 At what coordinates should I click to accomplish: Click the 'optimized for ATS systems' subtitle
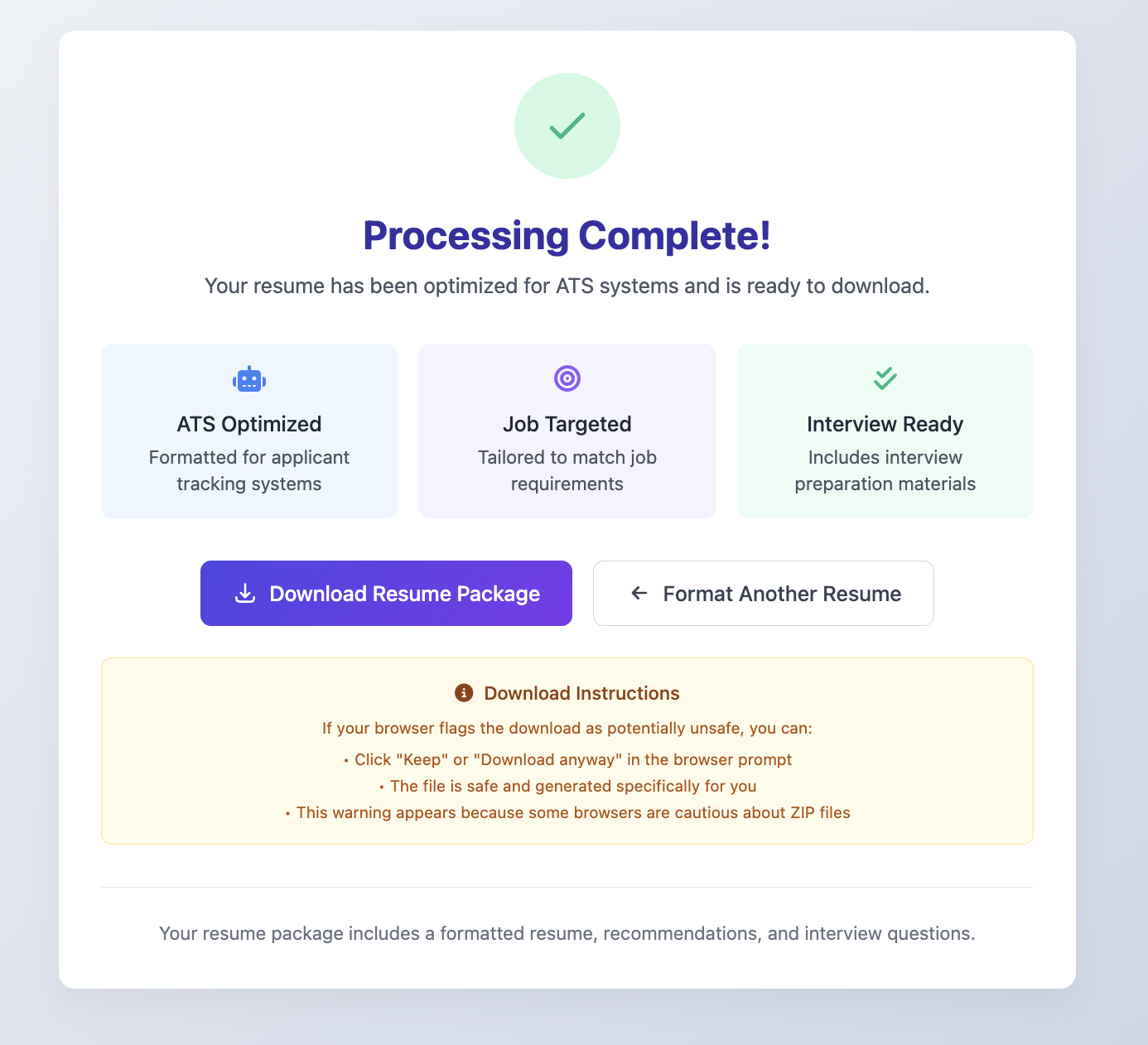[x=567, y=286]
